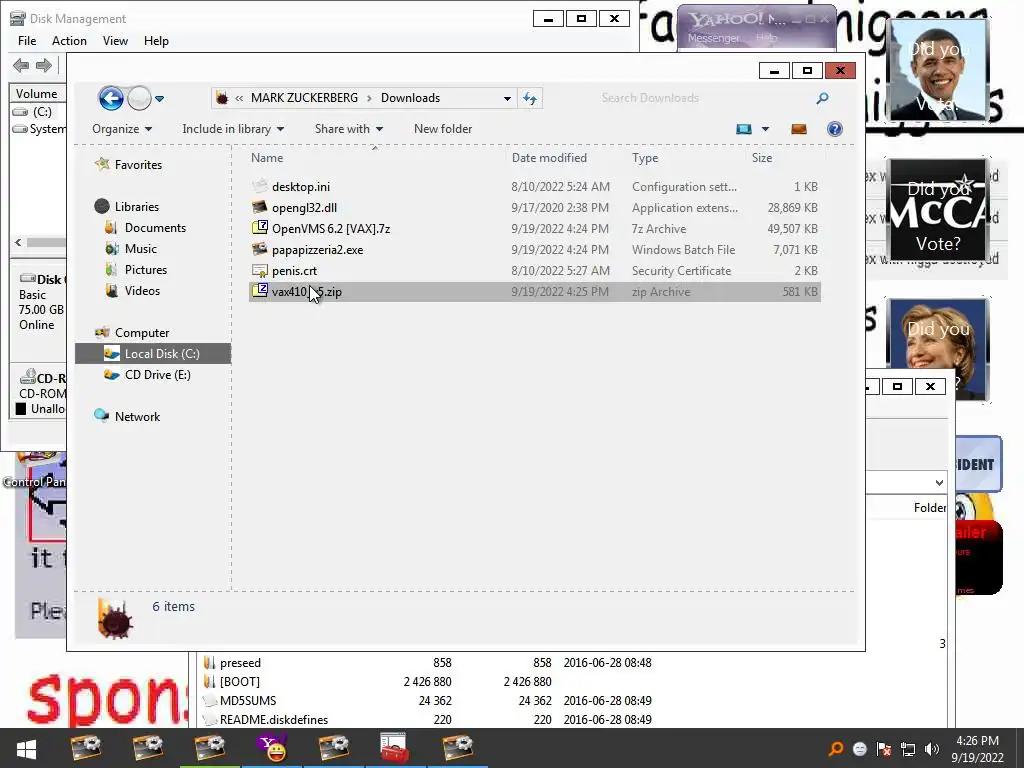1024x768 pixels.
Task: Click Explorer's greyed Forward arrow button
Action: click(139, 99)
